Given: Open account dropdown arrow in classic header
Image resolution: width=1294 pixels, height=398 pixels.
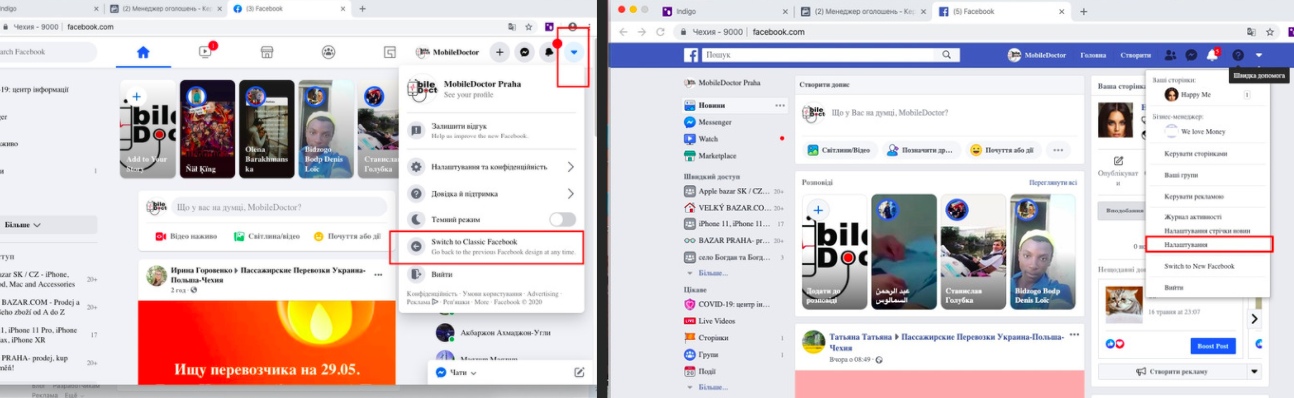Looking at the screenshot, I should (1259, 55).
